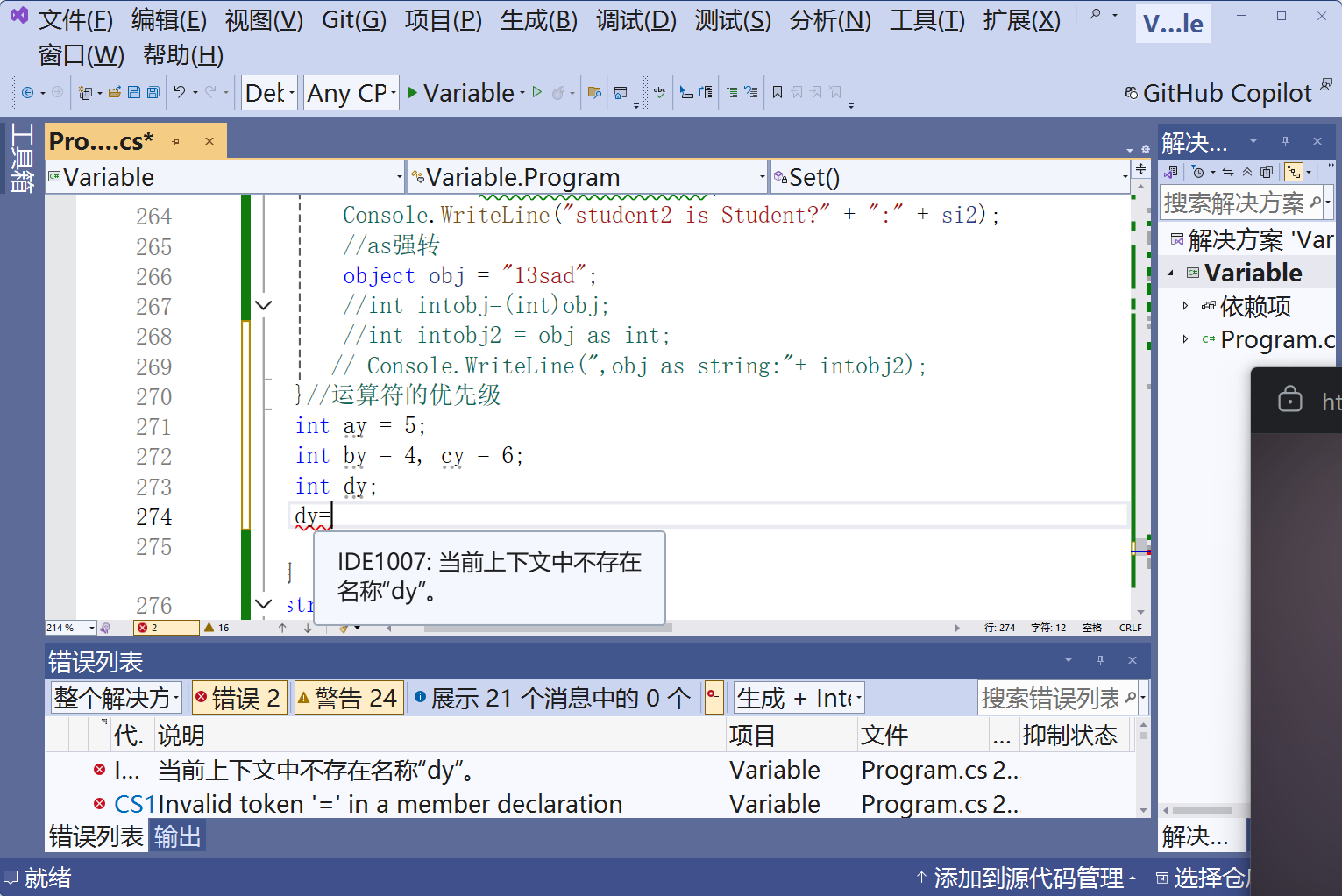Click the Undo arrow icon
The height and width of the screenshot is (896, 1342).
coord(180,92)
